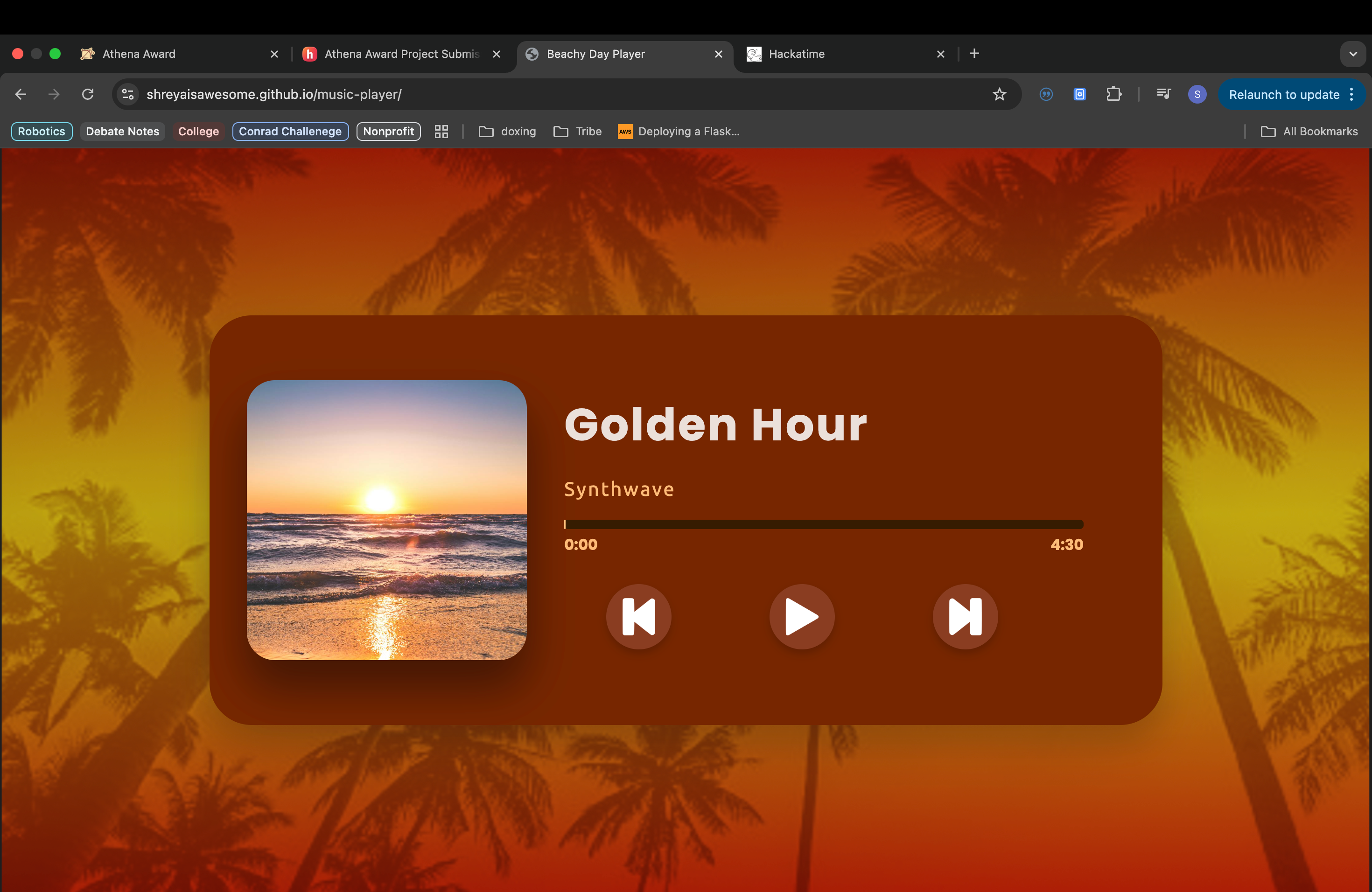
Task: Skip to the previous track
Action: (x=639, y=617)
